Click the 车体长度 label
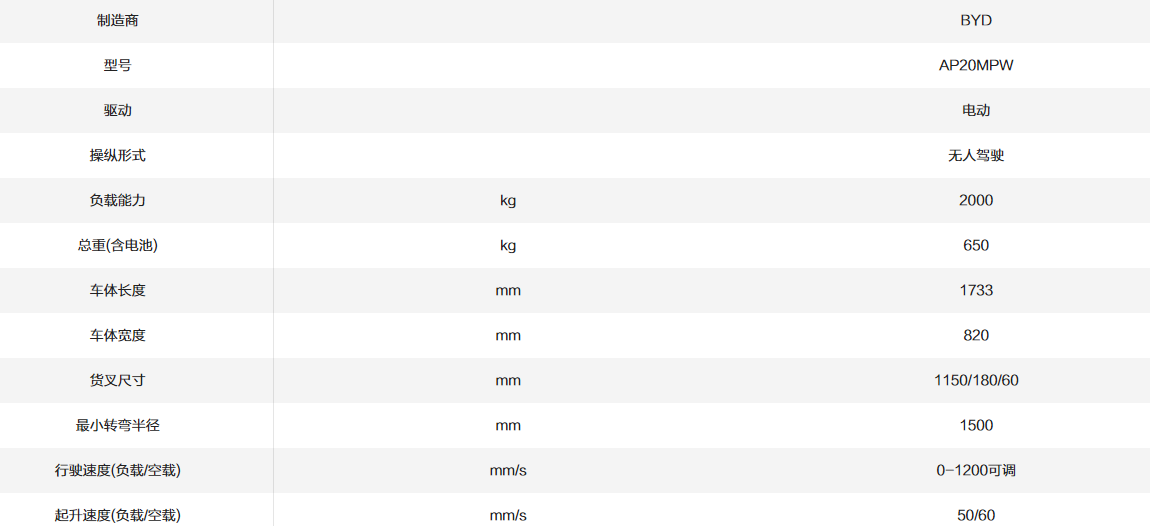 click(x=117, y=290)
